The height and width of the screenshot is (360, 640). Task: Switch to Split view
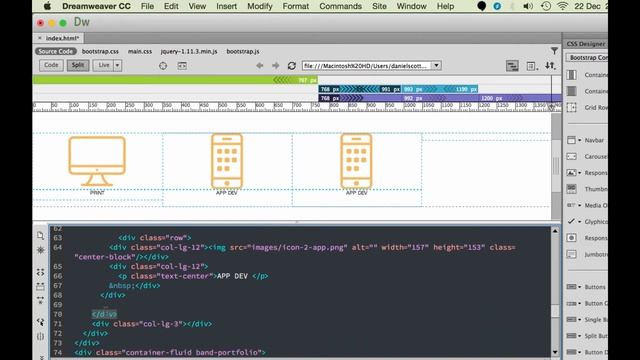[x=78, y=65]
